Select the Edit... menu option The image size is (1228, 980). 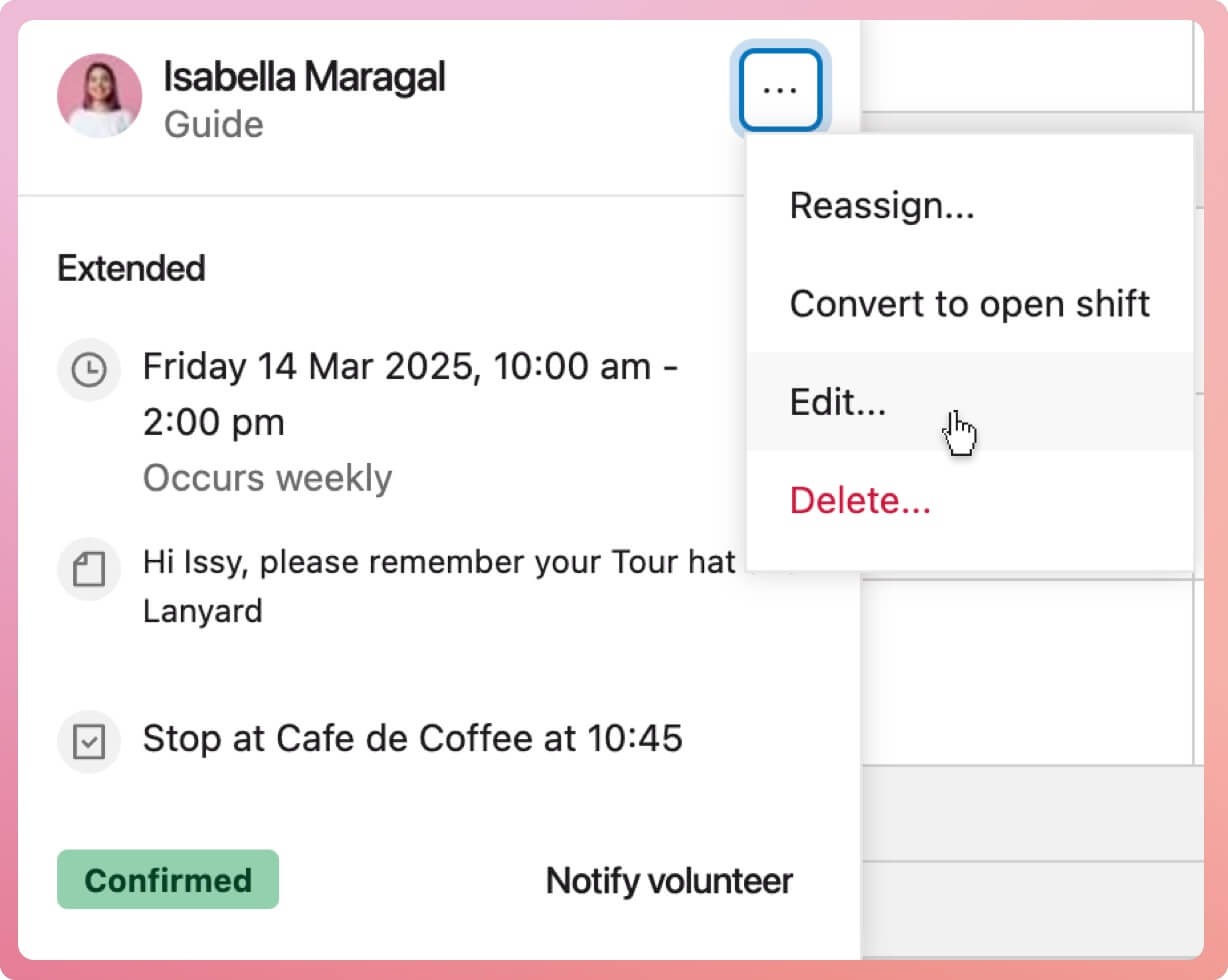point(838,402)
